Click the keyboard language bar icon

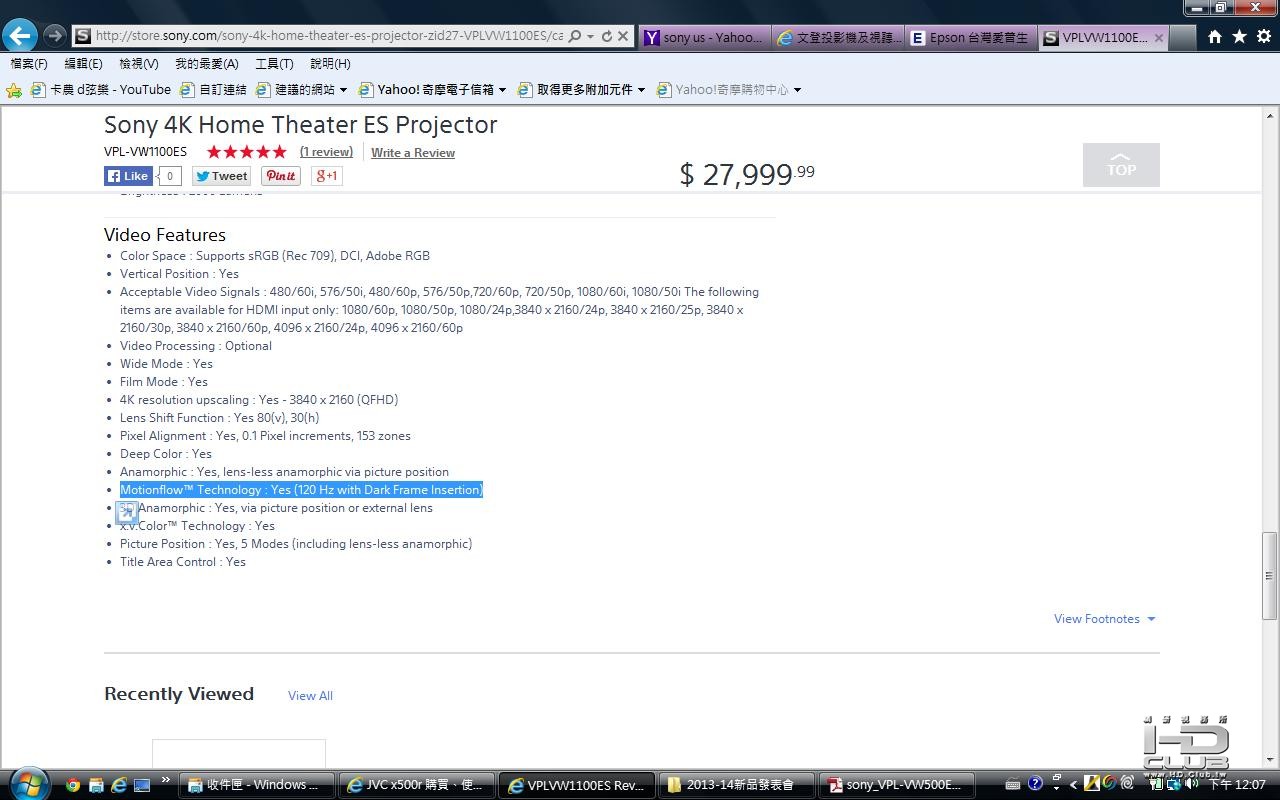pos(1013,784)
